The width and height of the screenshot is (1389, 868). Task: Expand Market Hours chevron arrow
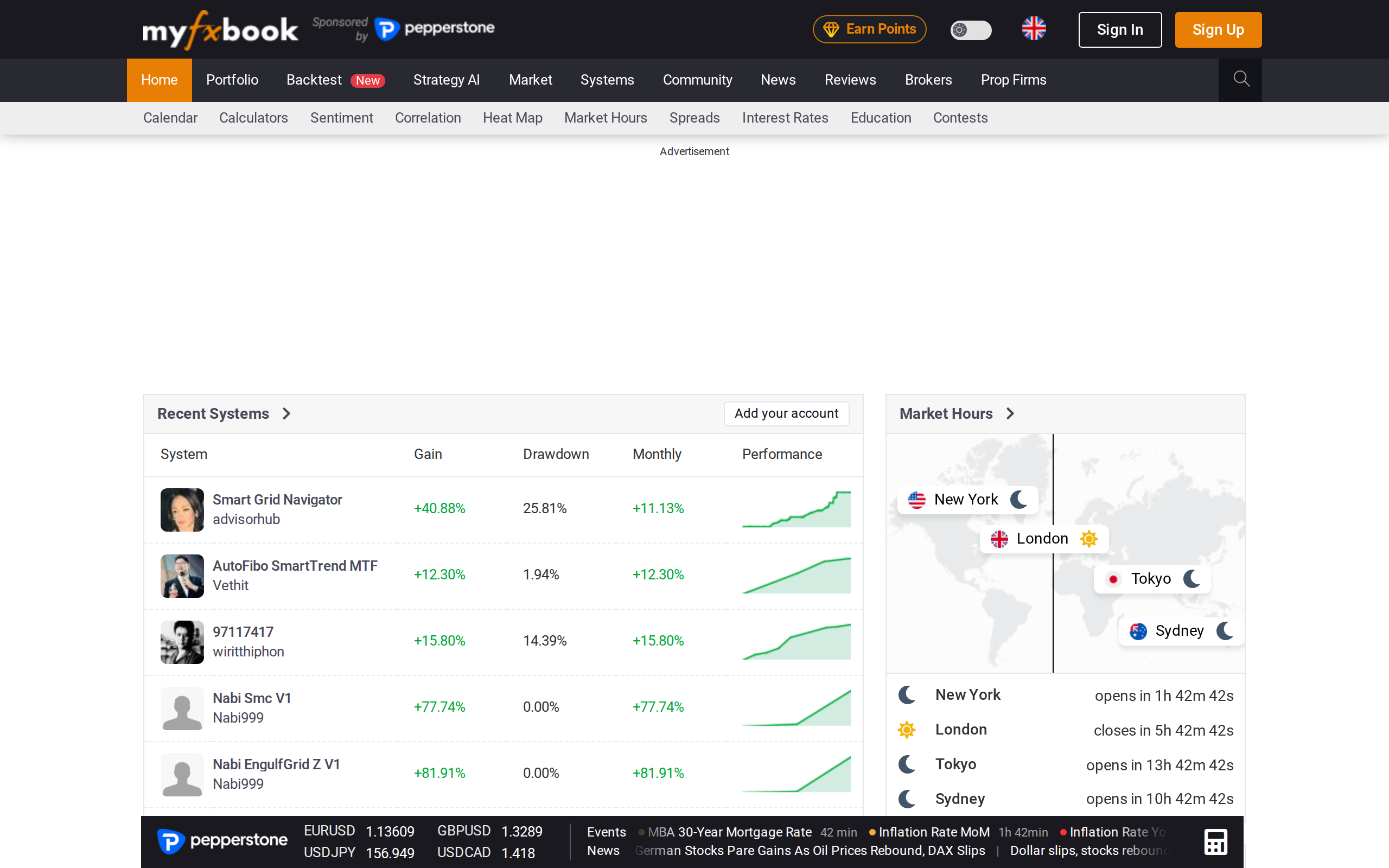click(x=1010, y=414)
